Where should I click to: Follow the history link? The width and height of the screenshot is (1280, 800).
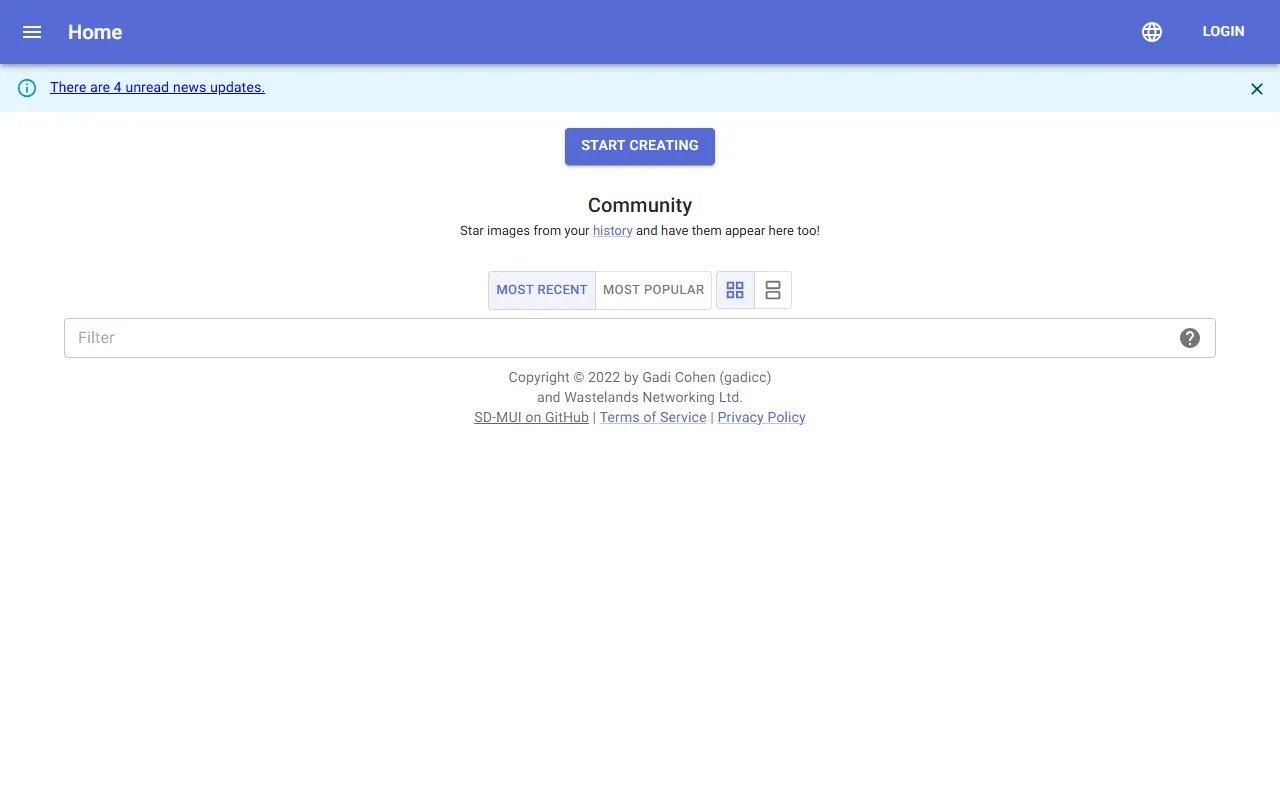[x=612, y=231]
